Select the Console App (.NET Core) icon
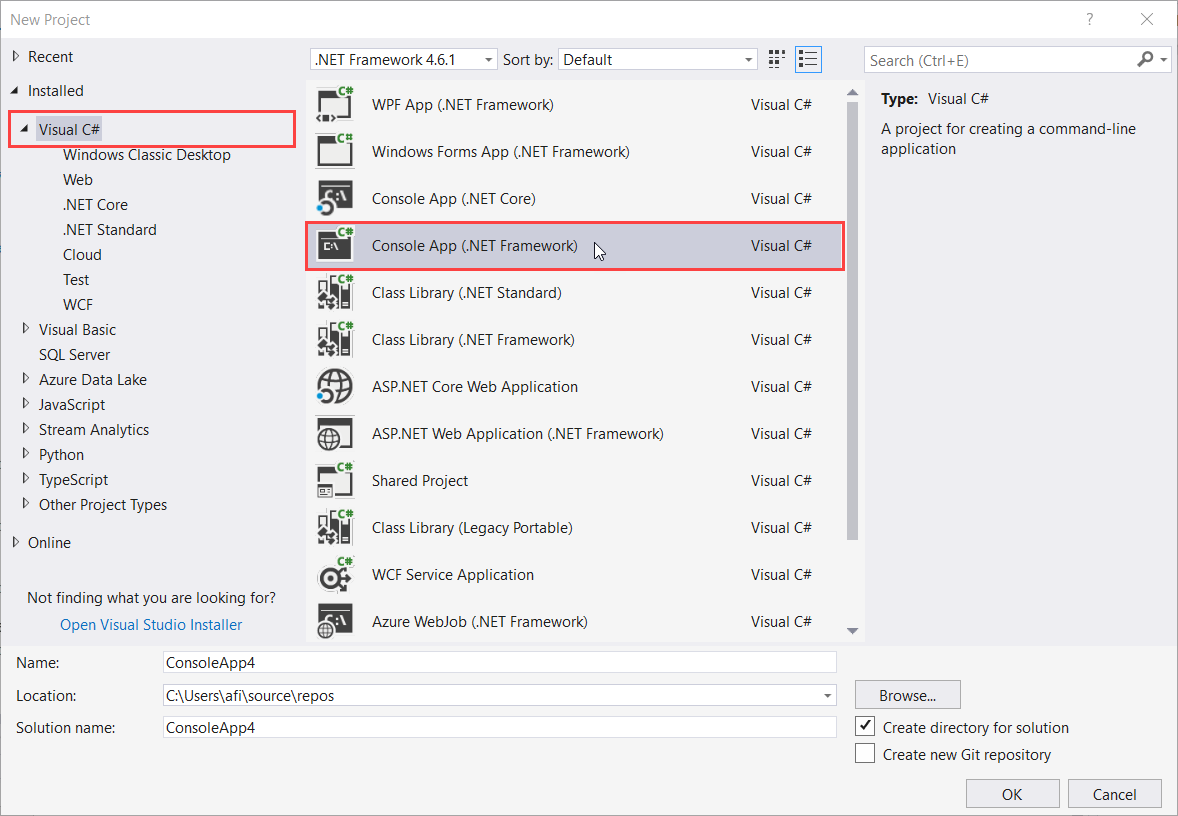The width and height of the screenshot is (1178, 816). pyautogui.click(x=335, y=198)
